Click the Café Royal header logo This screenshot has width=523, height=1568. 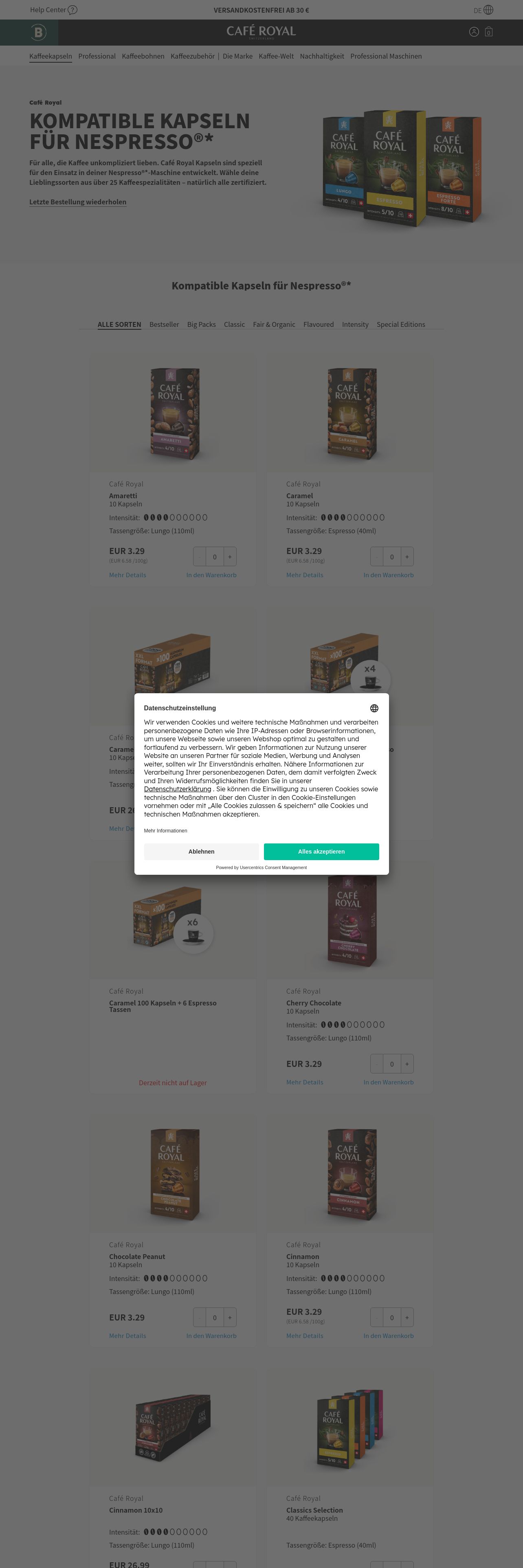[261, 32]
